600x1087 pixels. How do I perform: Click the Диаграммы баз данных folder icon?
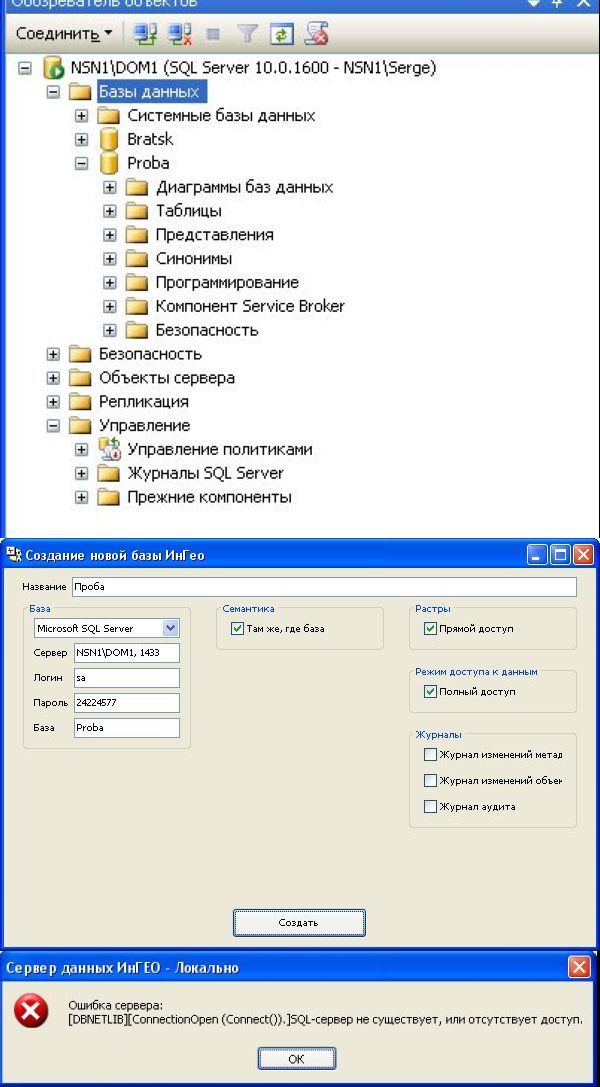pyautogui.click(x=137, y=187)
